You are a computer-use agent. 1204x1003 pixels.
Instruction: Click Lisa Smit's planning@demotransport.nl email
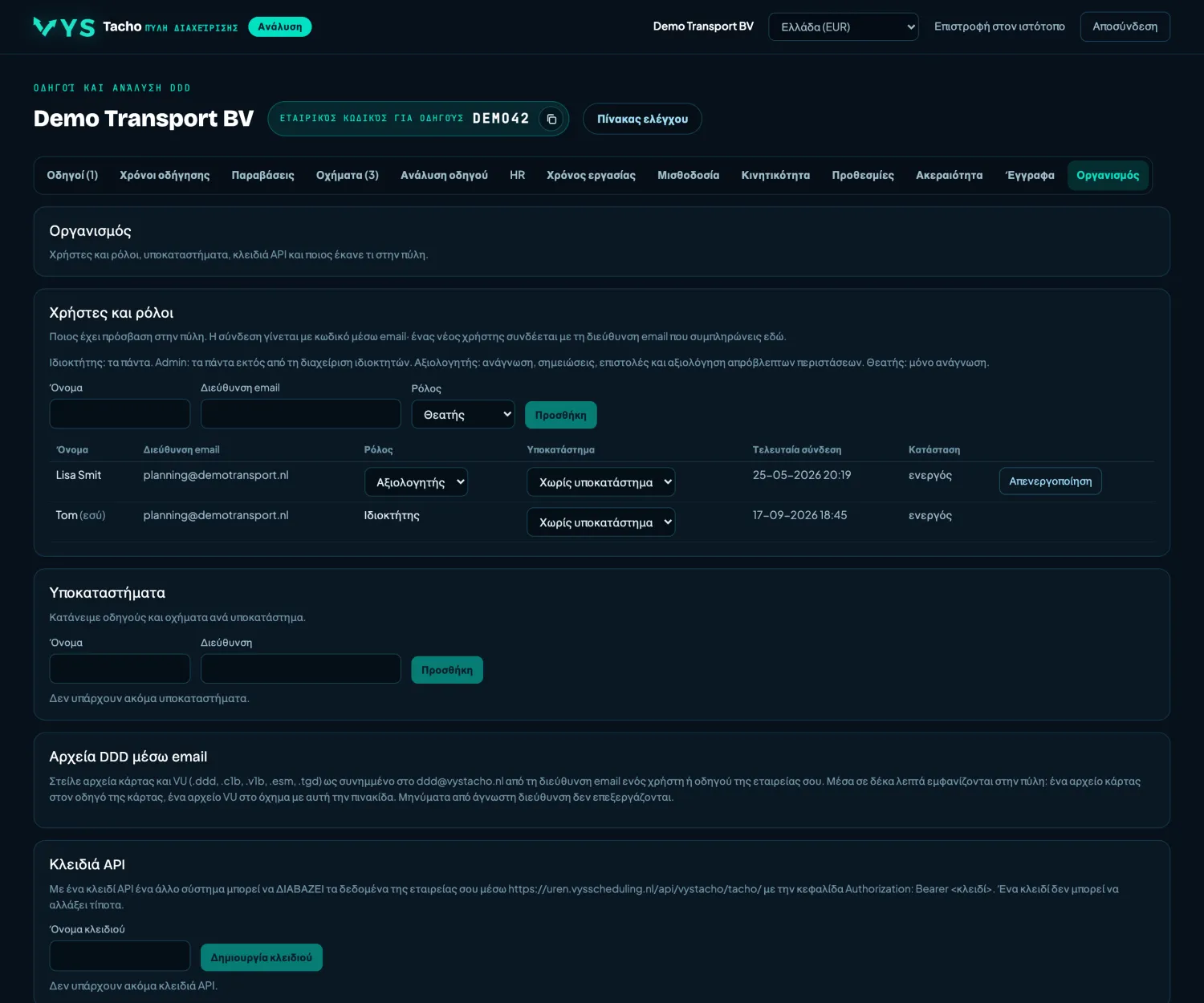[x=216, y=475]
